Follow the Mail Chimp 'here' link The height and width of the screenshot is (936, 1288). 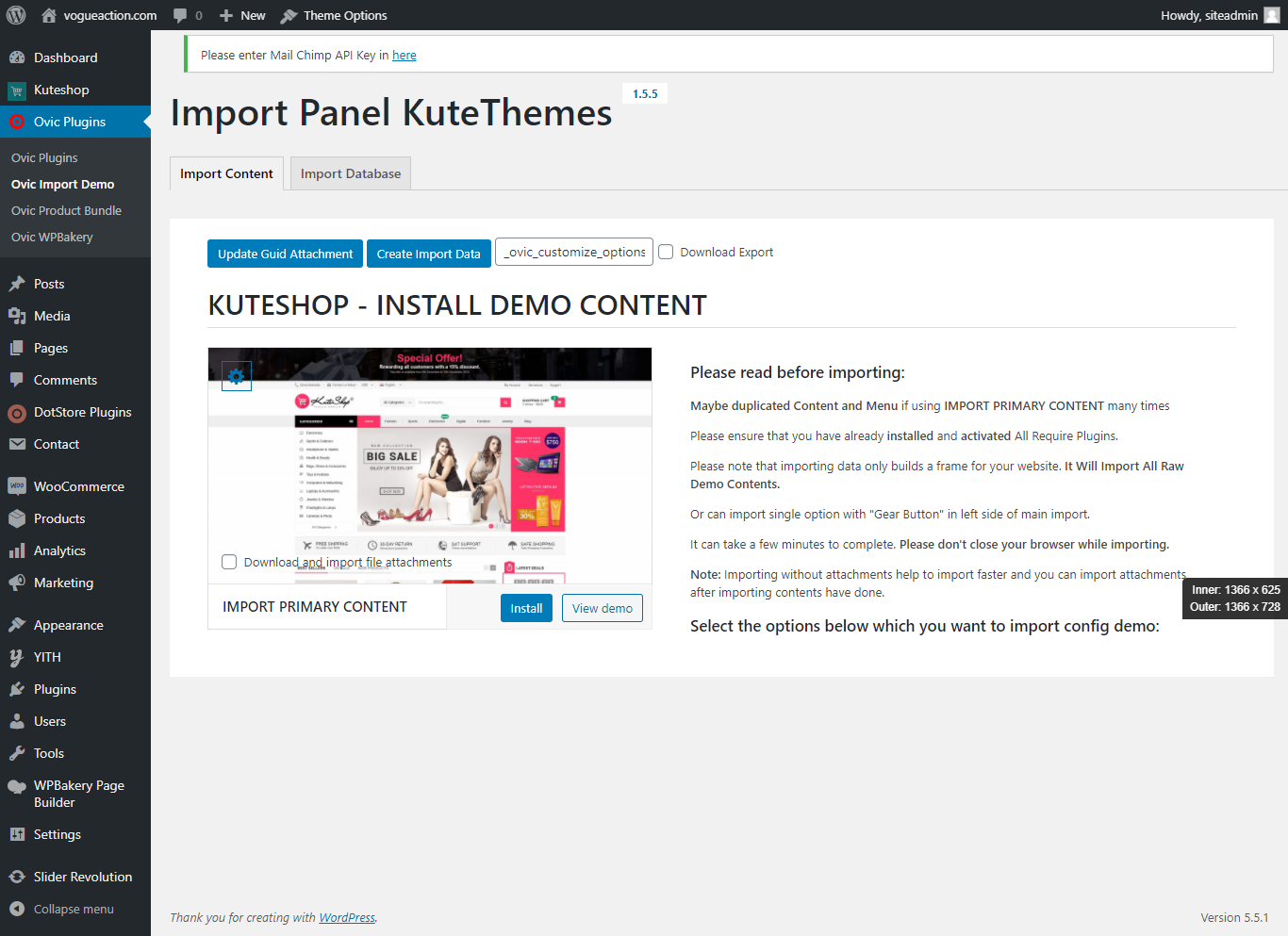tap(405, 56)
